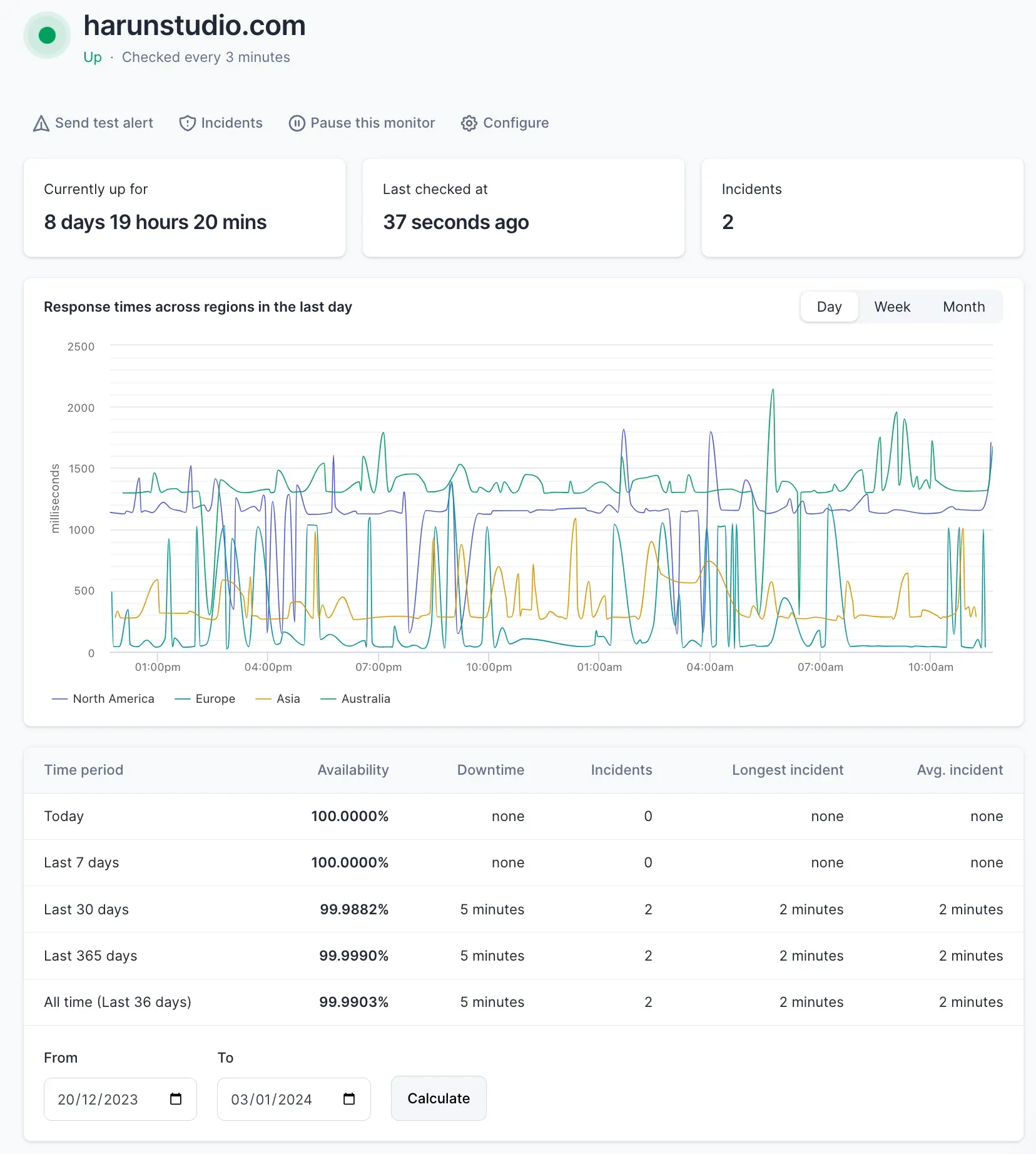The width and height of the screenshot is (1036, 1154).
Task: Click the calendar icon in the From field
Action: coord(176,1100)
